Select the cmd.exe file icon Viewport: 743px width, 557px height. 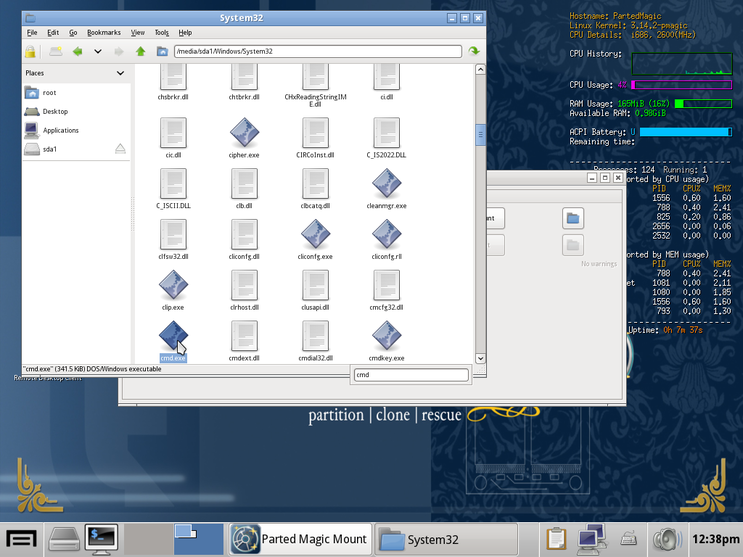(173, 336)
